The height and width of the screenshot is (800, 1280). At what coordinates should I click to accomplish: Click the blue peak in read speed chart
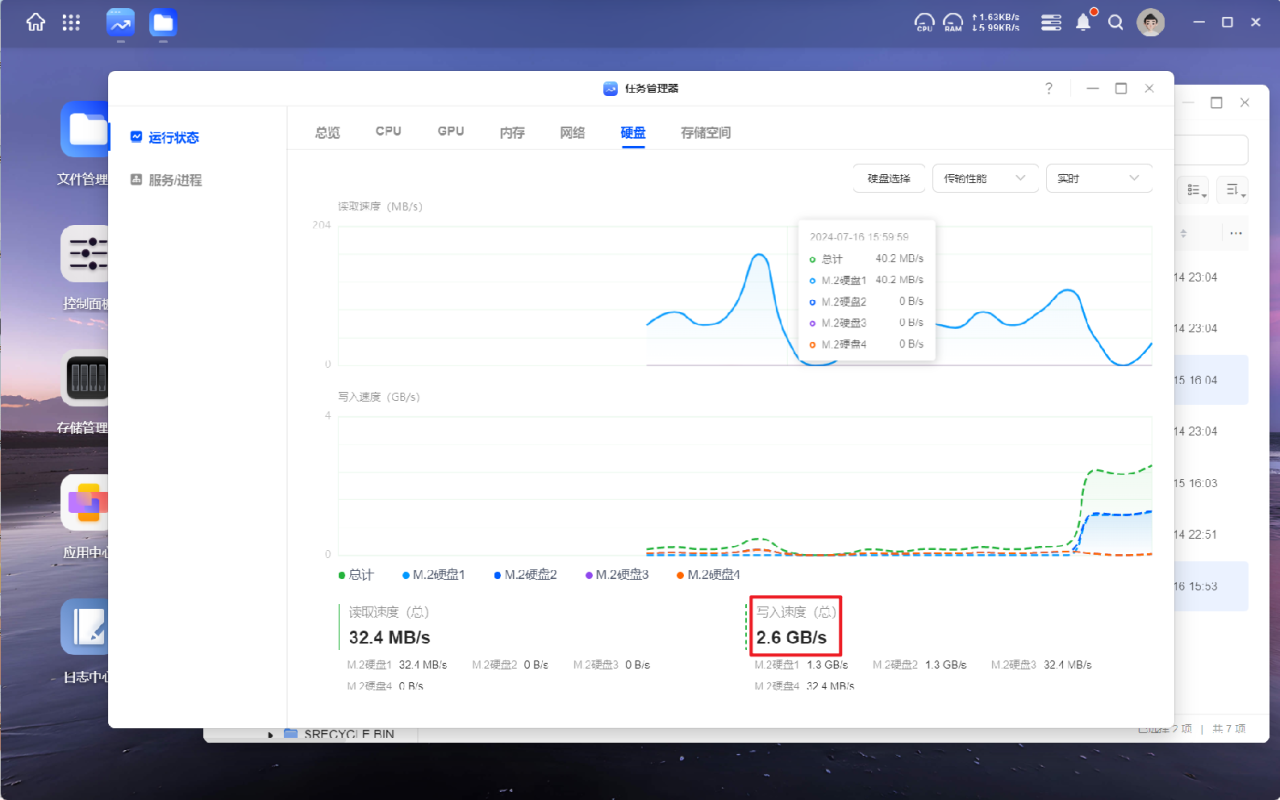(759, 256)
